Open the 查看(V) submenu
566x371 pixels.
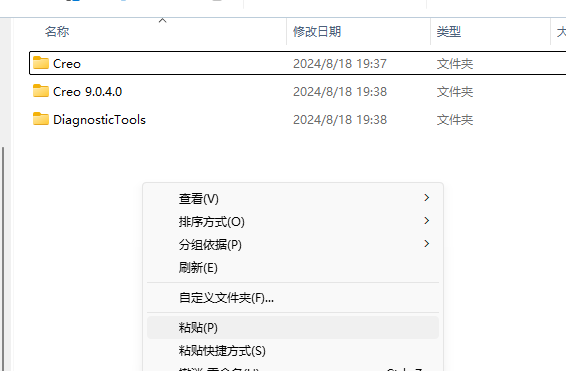coord(293,198)
